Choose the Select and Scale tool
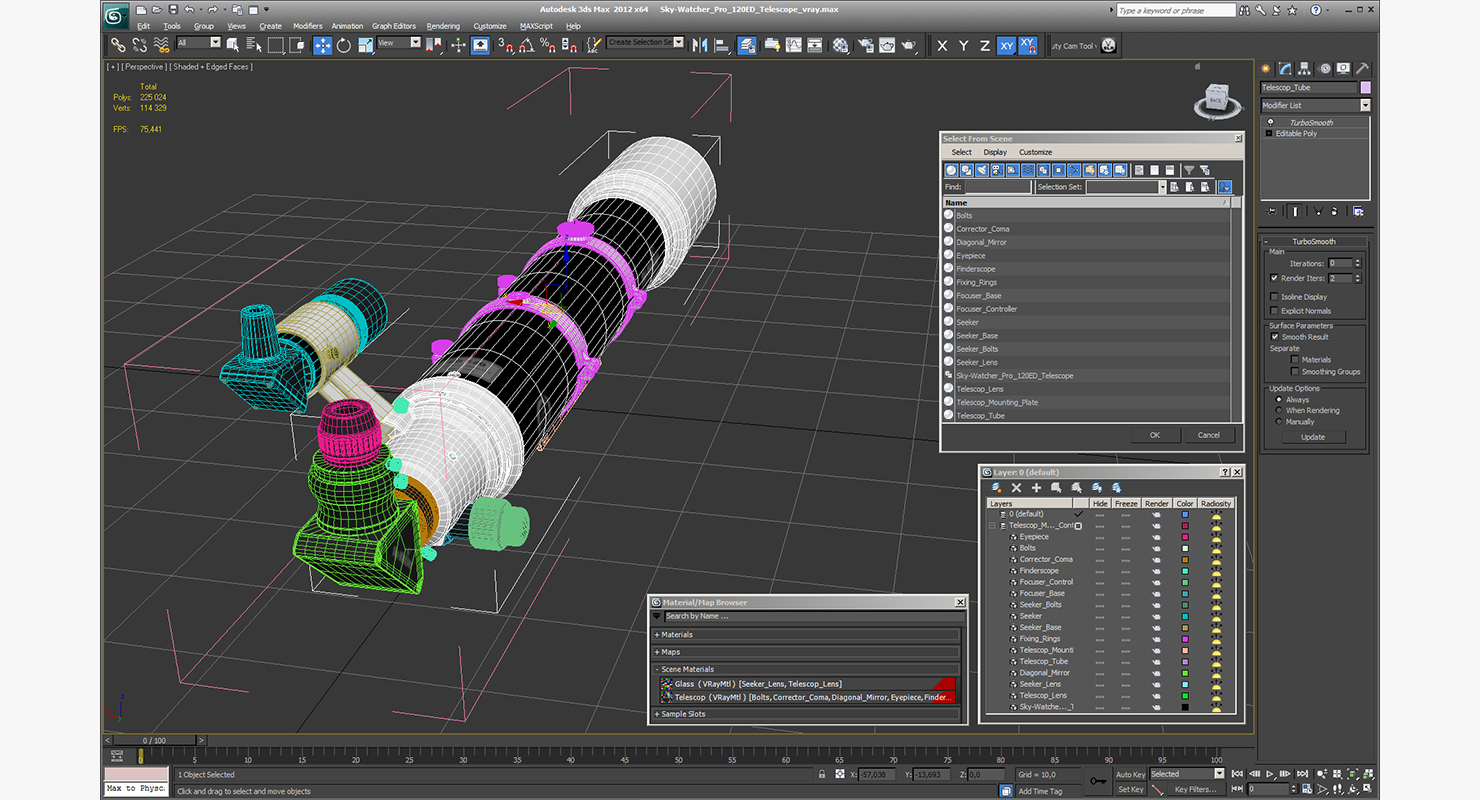1480x800 pixels. (365, 45)
